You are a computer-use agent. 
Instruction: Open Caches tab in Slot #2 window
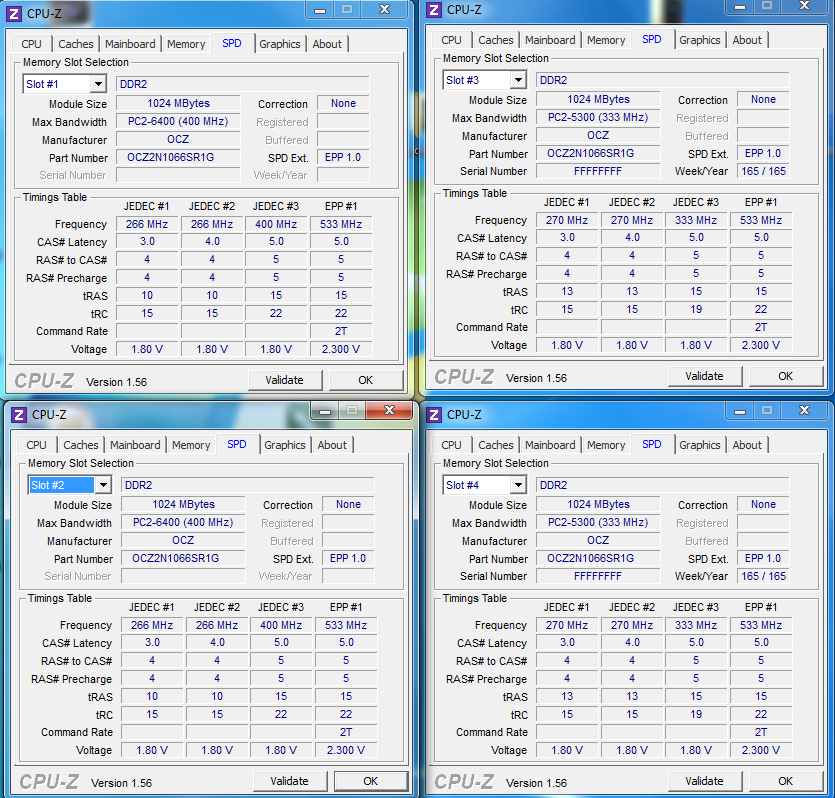[81, 445]
